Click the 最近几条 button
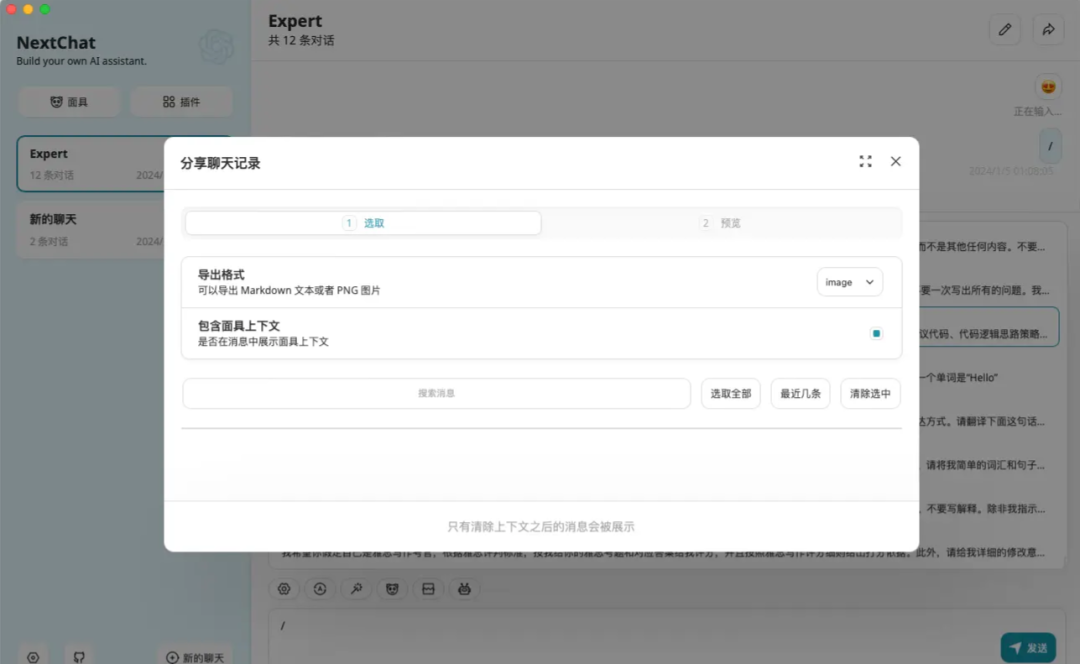Screen dimensions: 1080x664 point(800,394)
